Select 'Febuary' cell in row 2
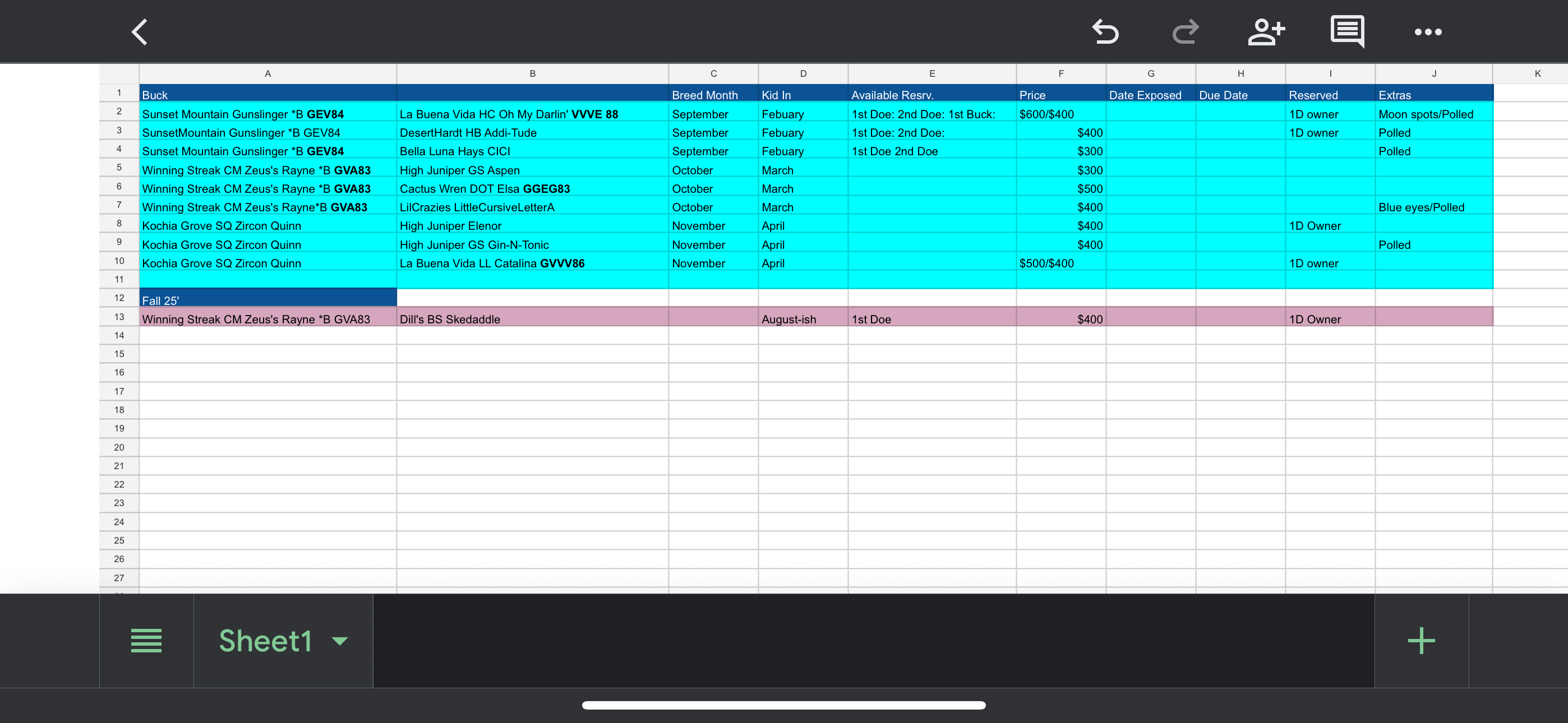Screen dimensions: 1568x723 click(803, 112)
